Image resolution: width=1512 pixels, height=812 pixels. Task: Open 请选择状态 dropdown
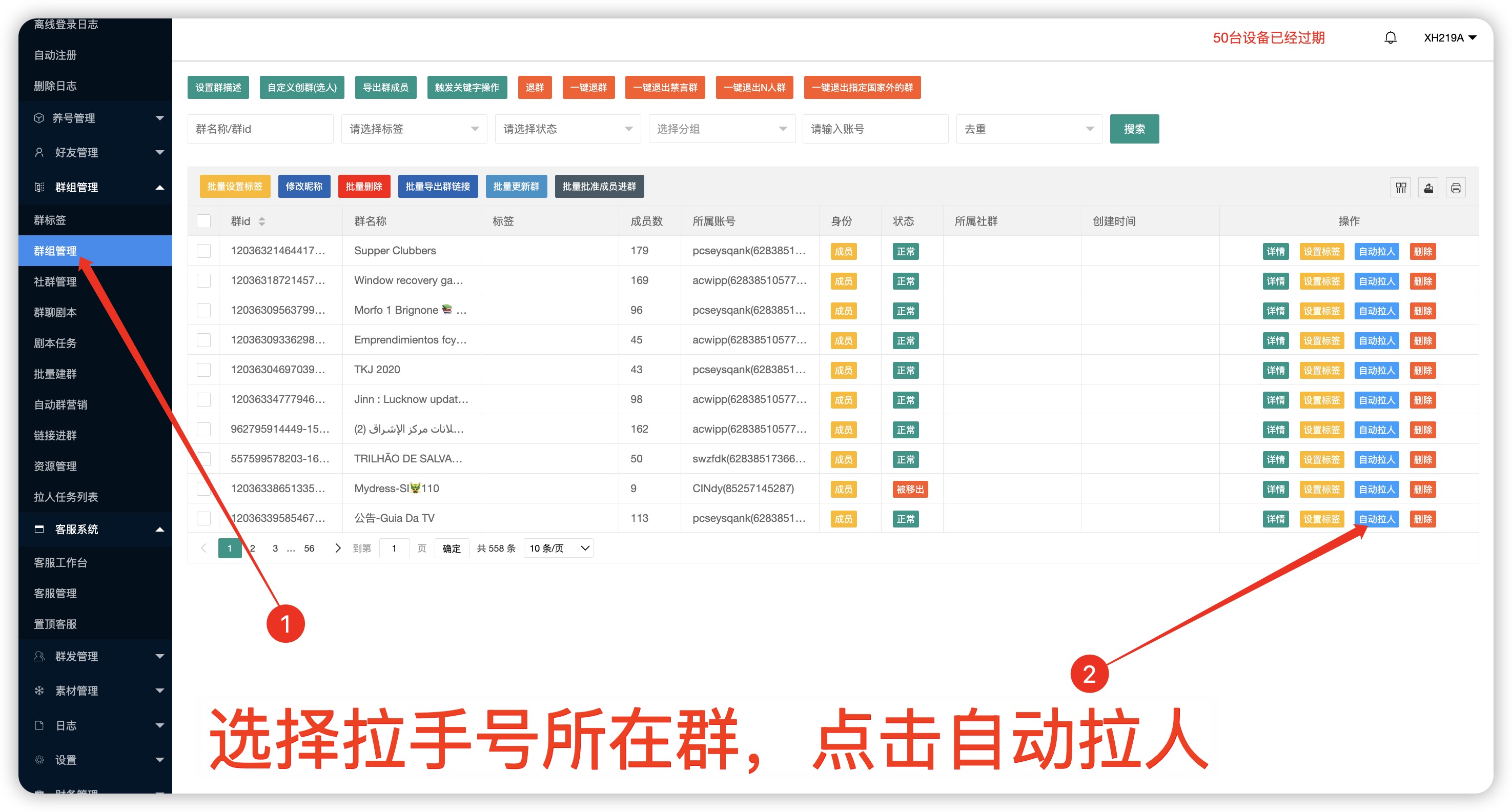567,129
